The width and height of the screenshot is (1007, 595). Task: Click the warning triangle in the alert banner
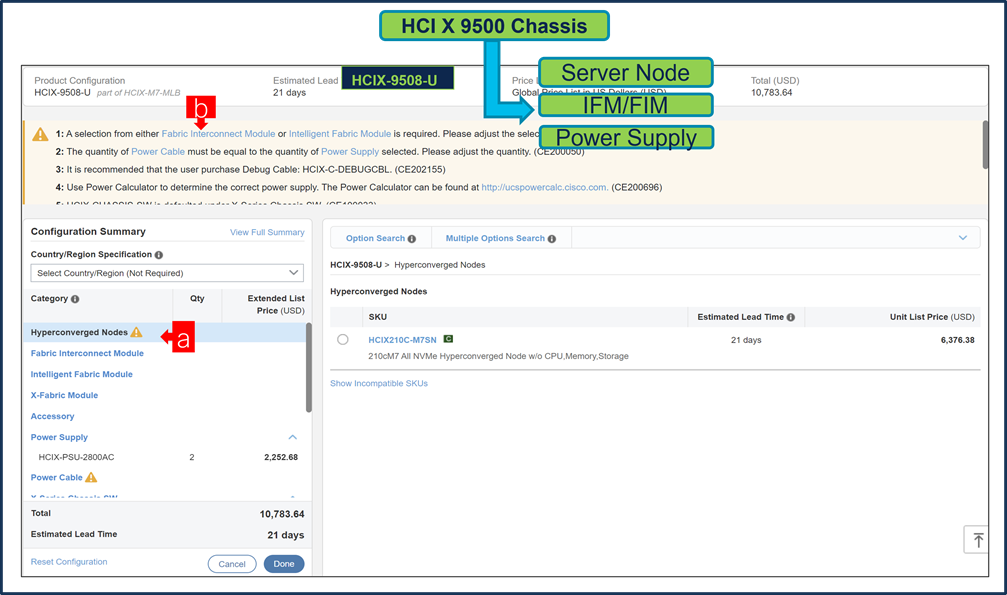click(x=40, y=134)
